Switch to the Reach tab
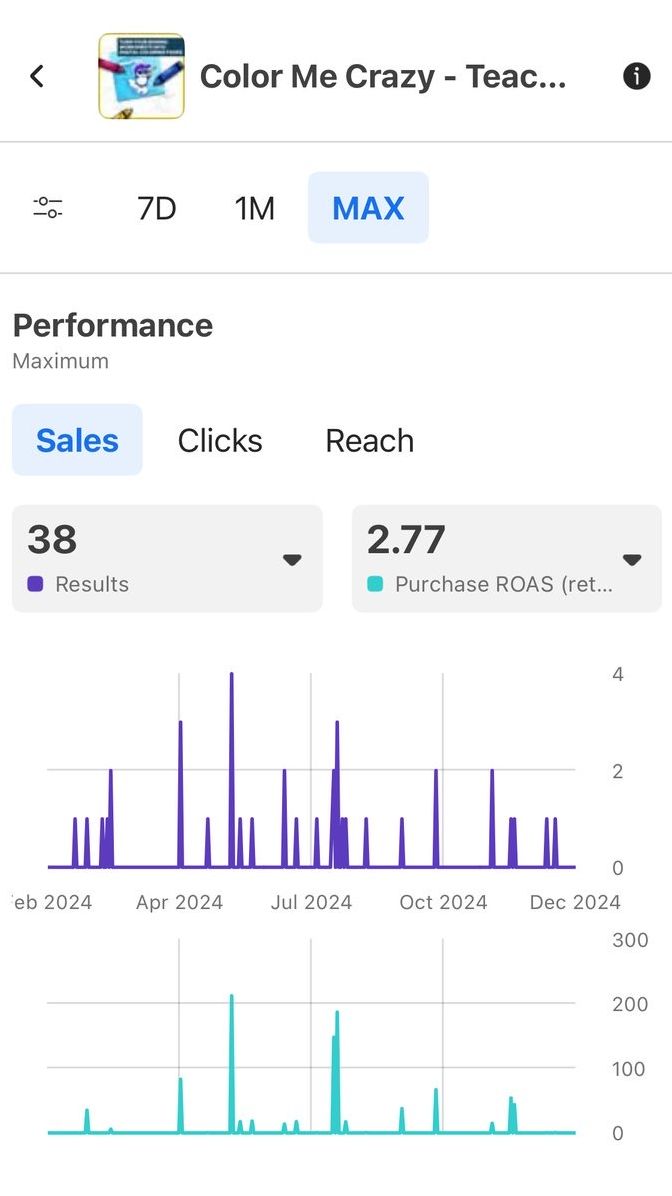The image size is (672, 1196). coord(369,440)
